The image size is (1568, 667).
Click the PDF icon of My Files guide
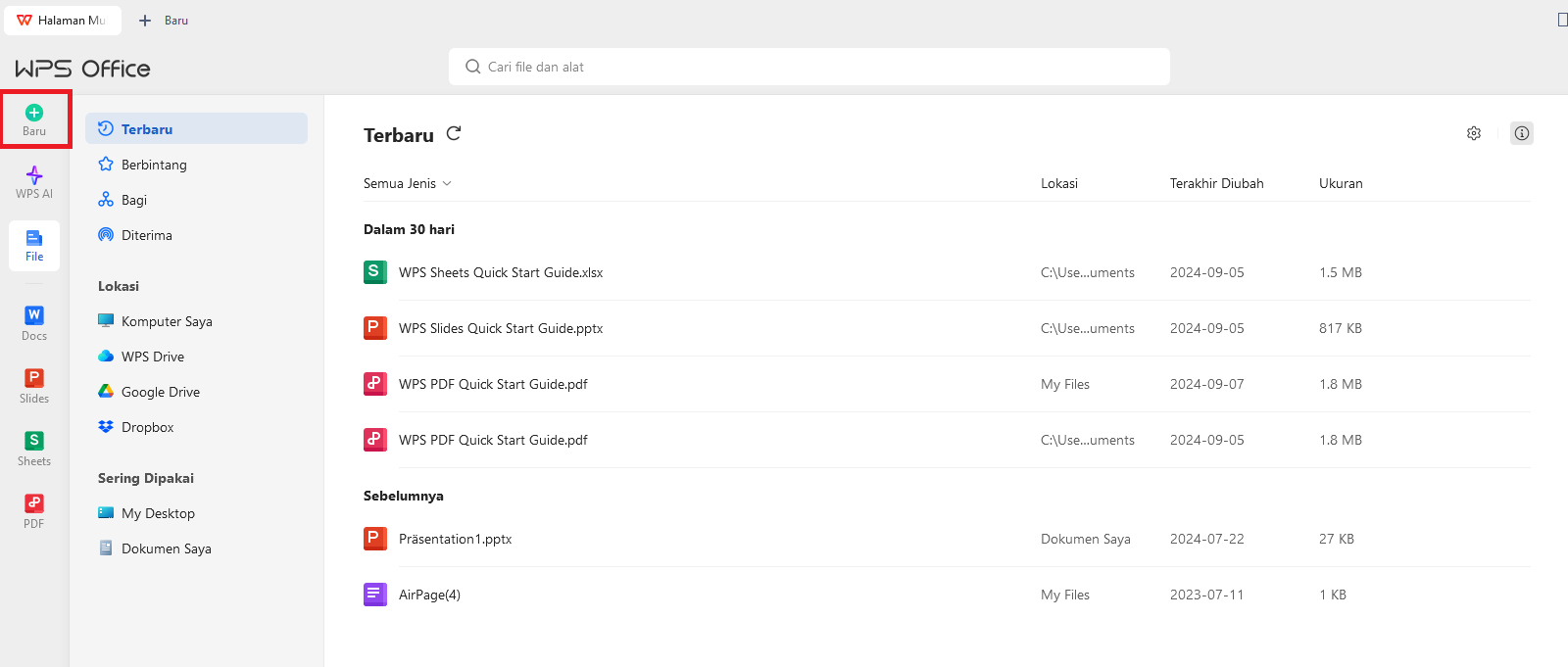click(375, 384)
